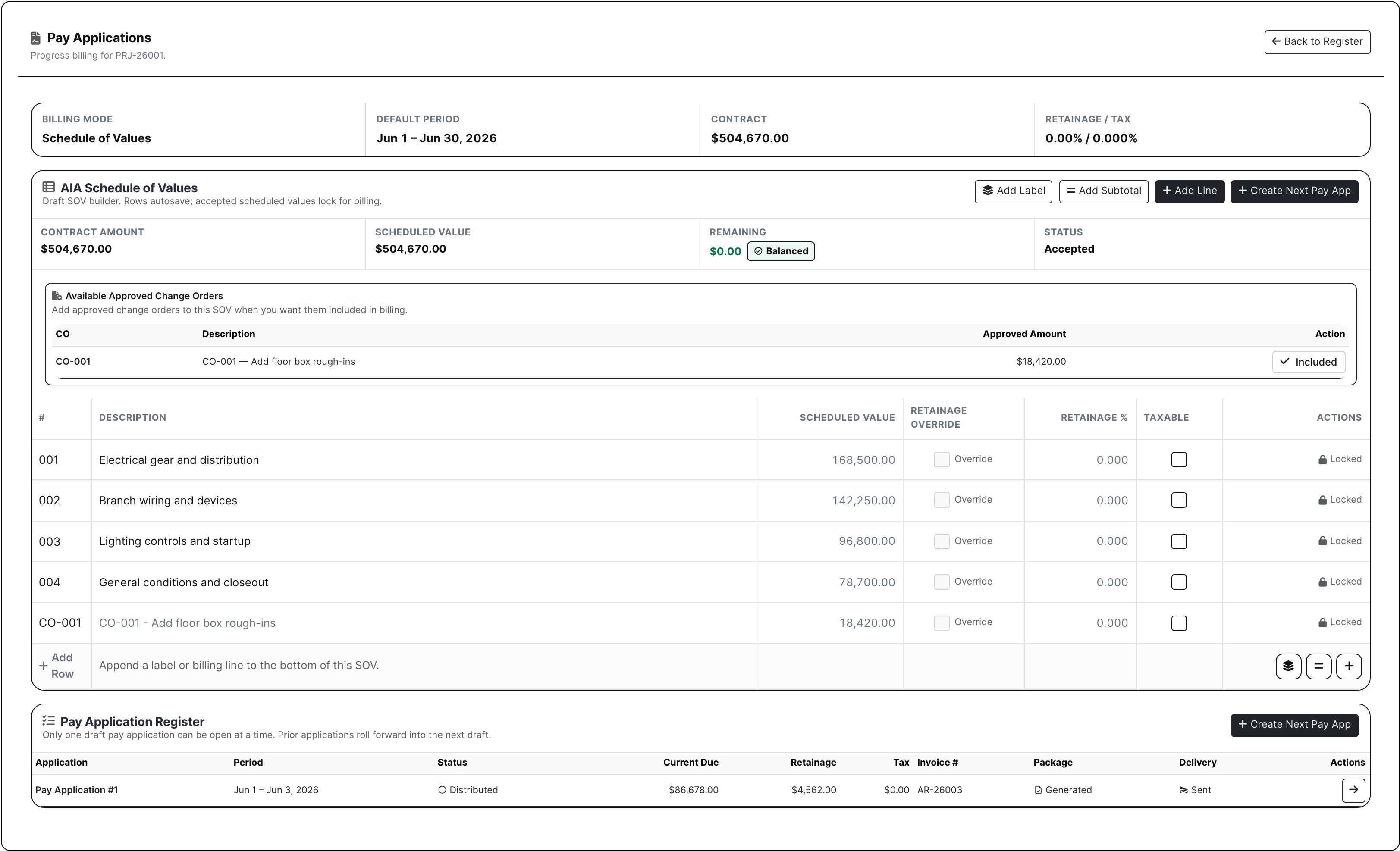Click the lock icon on row 001

pyautogui.click(x=1323, y=460)
